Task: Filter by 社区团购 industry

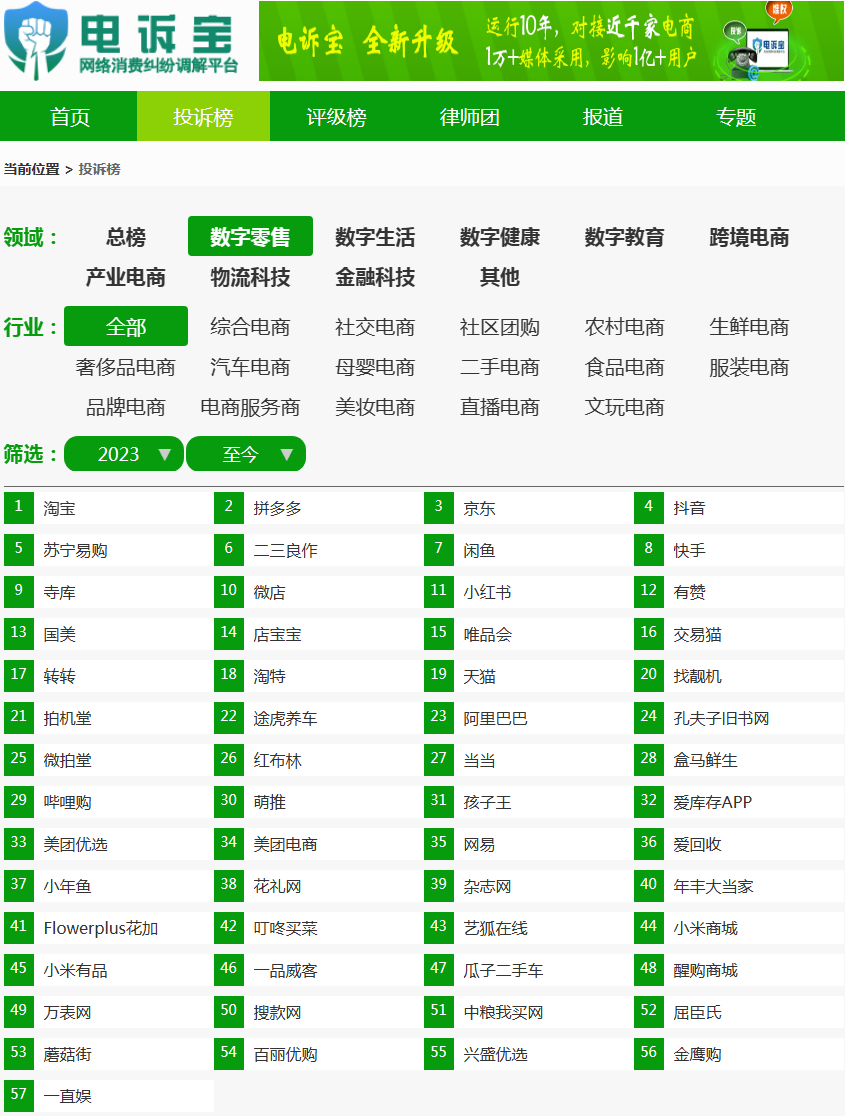Action: tap(499, 327)
